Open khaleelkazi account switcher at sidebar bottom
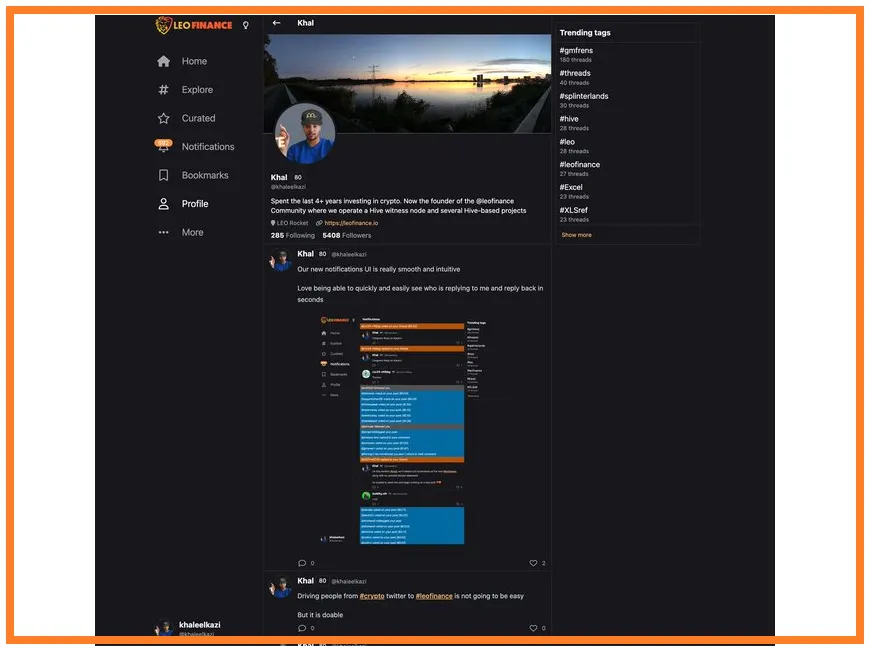Viewport: 869px width, 649px height. pyautogui.click(x=188, y=628)
